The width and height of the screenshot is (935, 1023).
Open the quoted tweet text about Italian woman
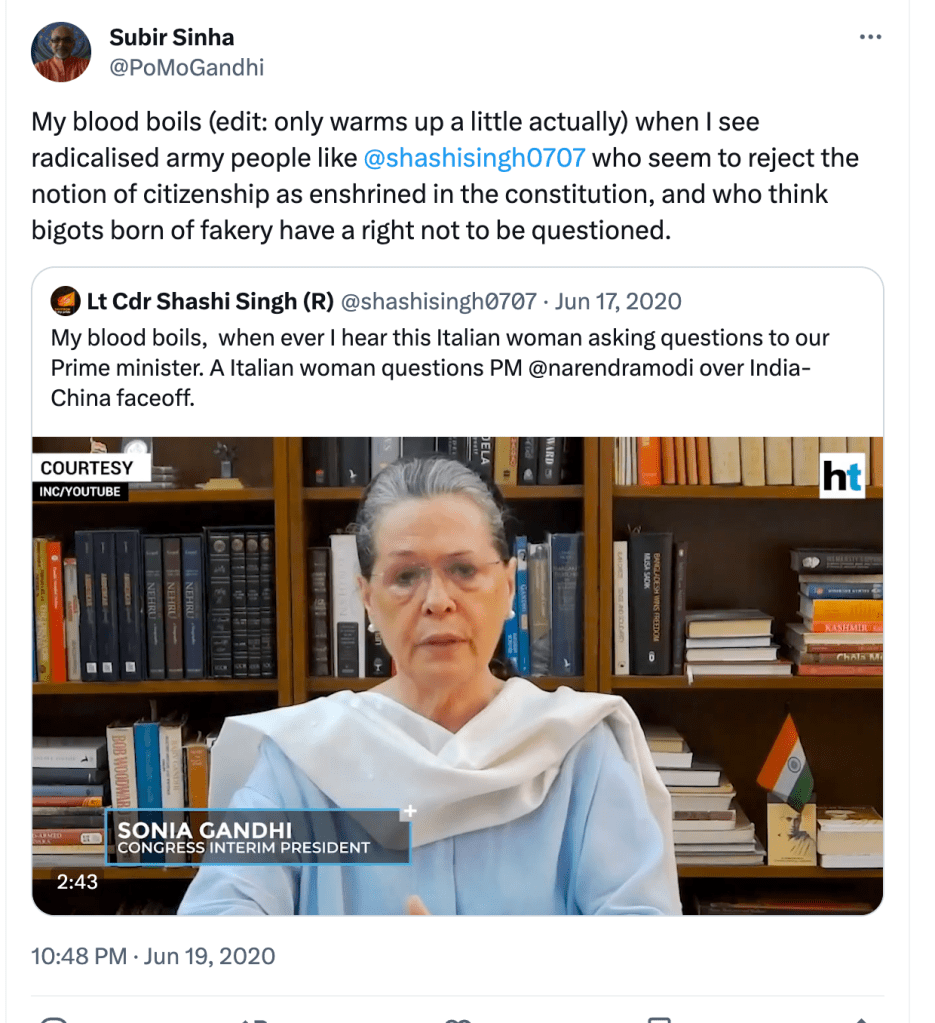point(440,367)
